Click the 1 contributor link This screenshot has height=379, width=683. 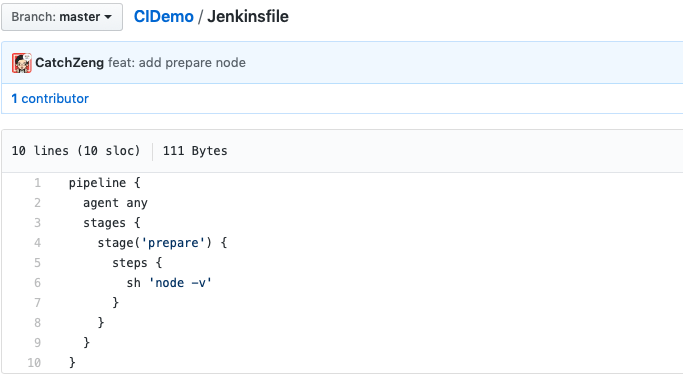pyautogui.click(x=50, y=99)
